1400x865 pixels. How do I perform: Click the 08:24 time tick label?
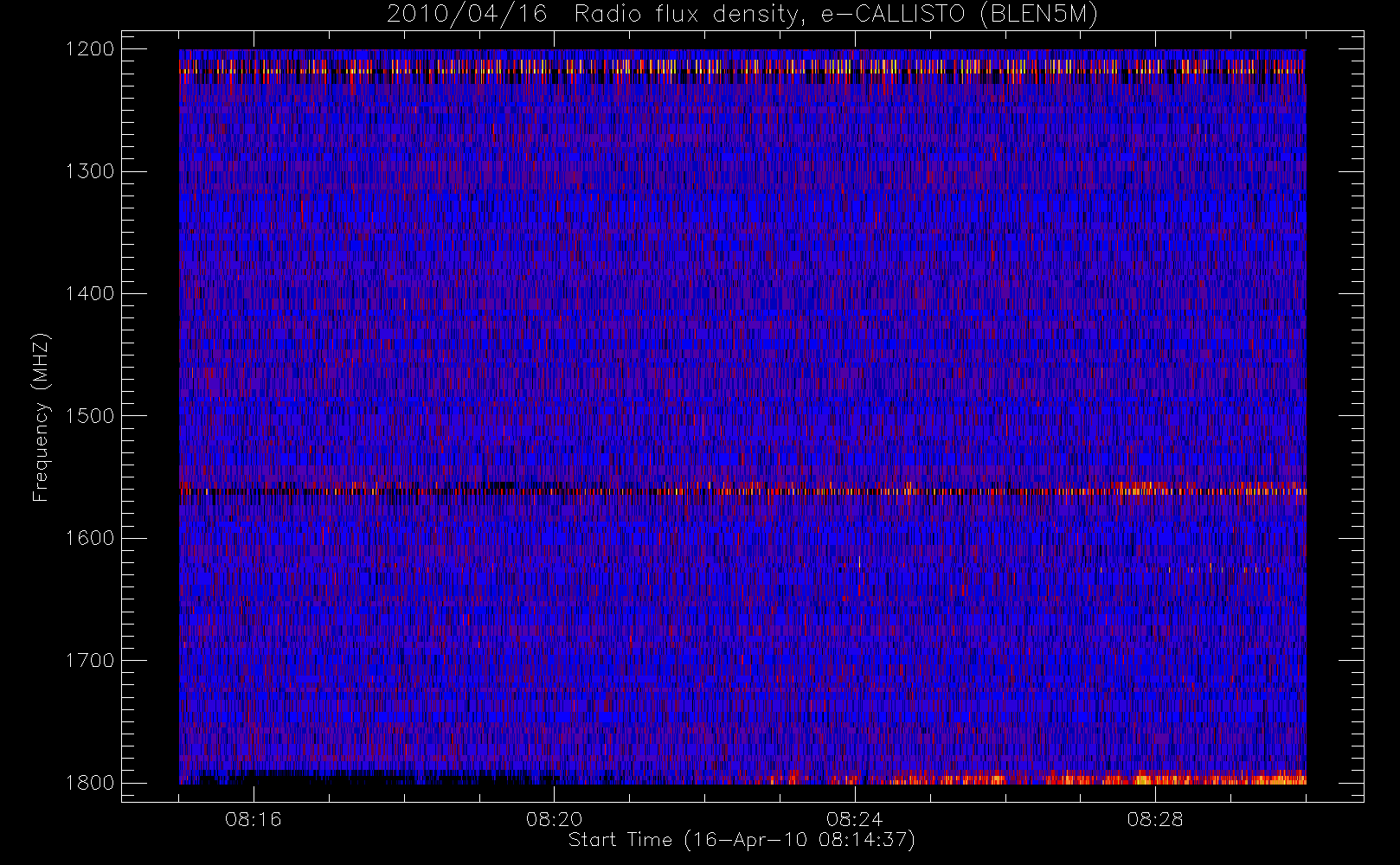[854, 819]
